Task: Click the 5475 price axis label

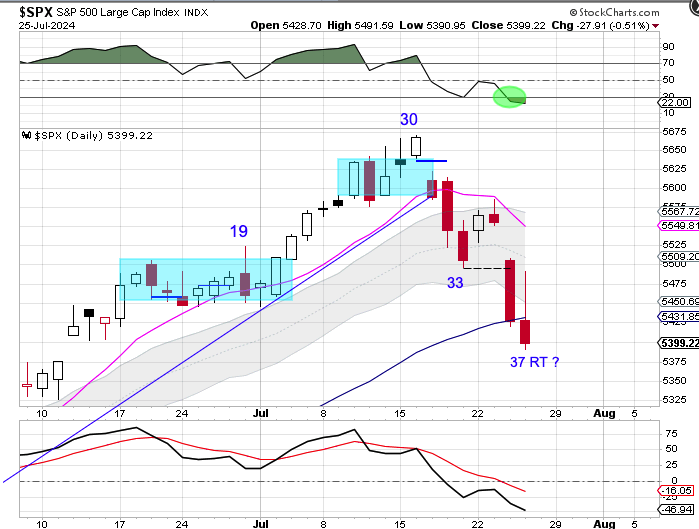Action: click(674, 283)
